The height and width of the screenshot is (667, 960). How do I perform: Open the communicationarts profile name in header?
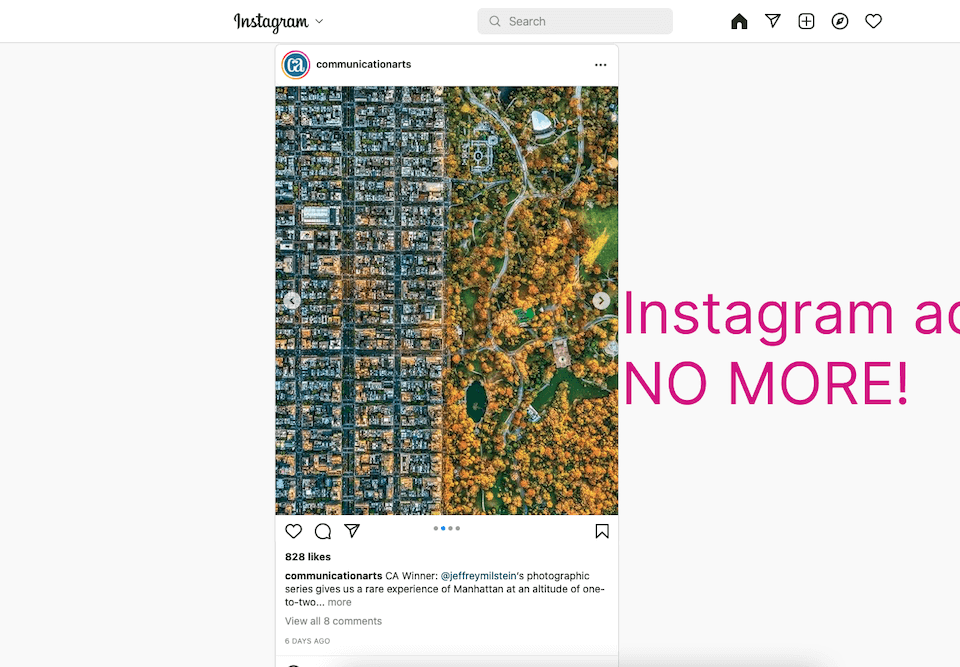click(x=364, y=64)
